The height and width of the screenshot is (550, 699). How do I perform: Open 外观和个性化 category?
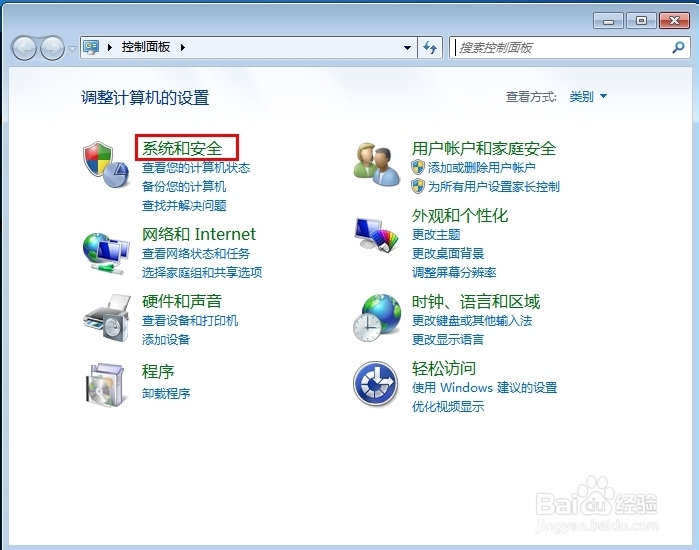pos(460,215)
